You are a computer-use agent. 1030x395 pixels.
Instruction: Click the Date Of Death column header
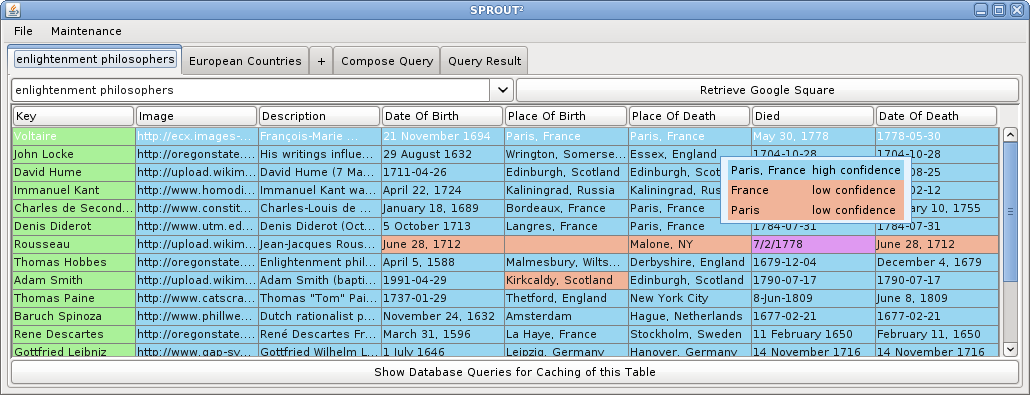(936, 116)
